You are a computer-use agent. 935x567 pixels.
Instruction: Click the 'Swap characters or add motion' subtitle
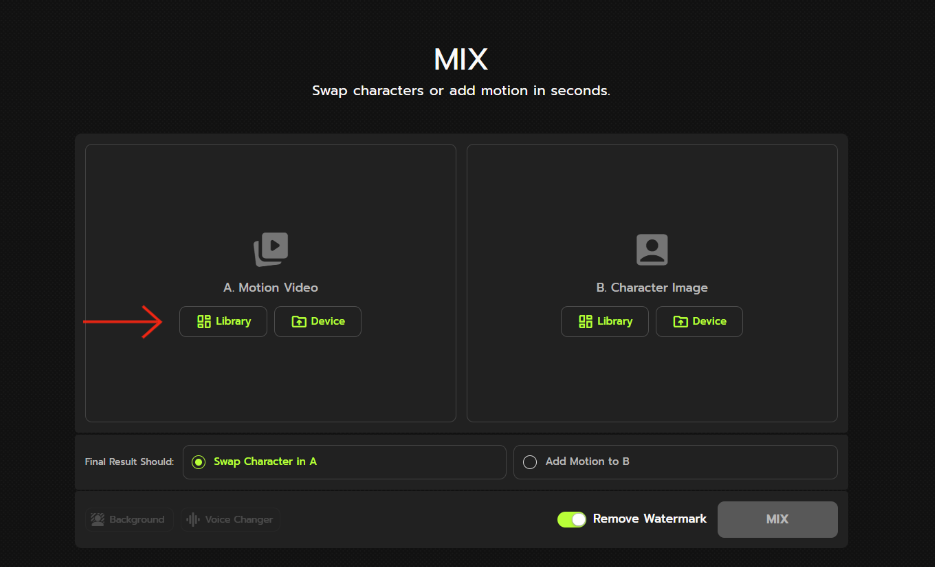pyautogui.click(x=461, y=91)
